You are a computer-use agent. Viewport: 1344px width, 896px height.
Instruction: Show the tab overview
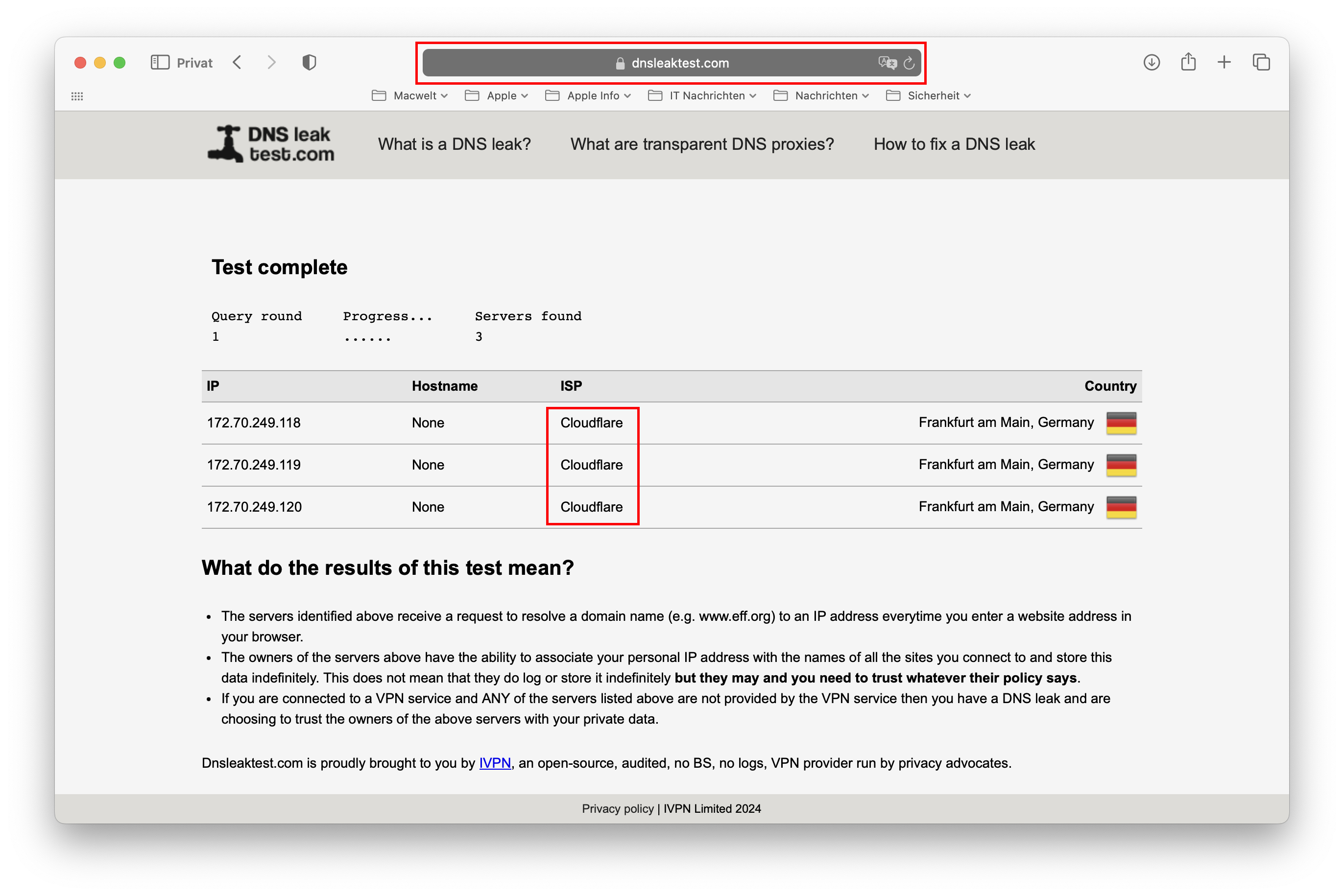[1261, 62]
